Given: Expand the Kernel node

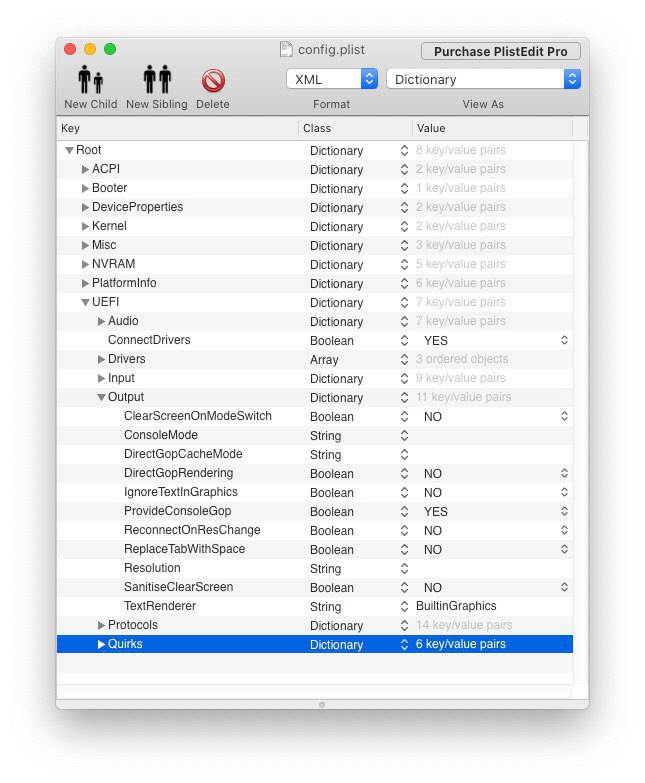Looking at the screenshot, I should (x=85, y=226).
